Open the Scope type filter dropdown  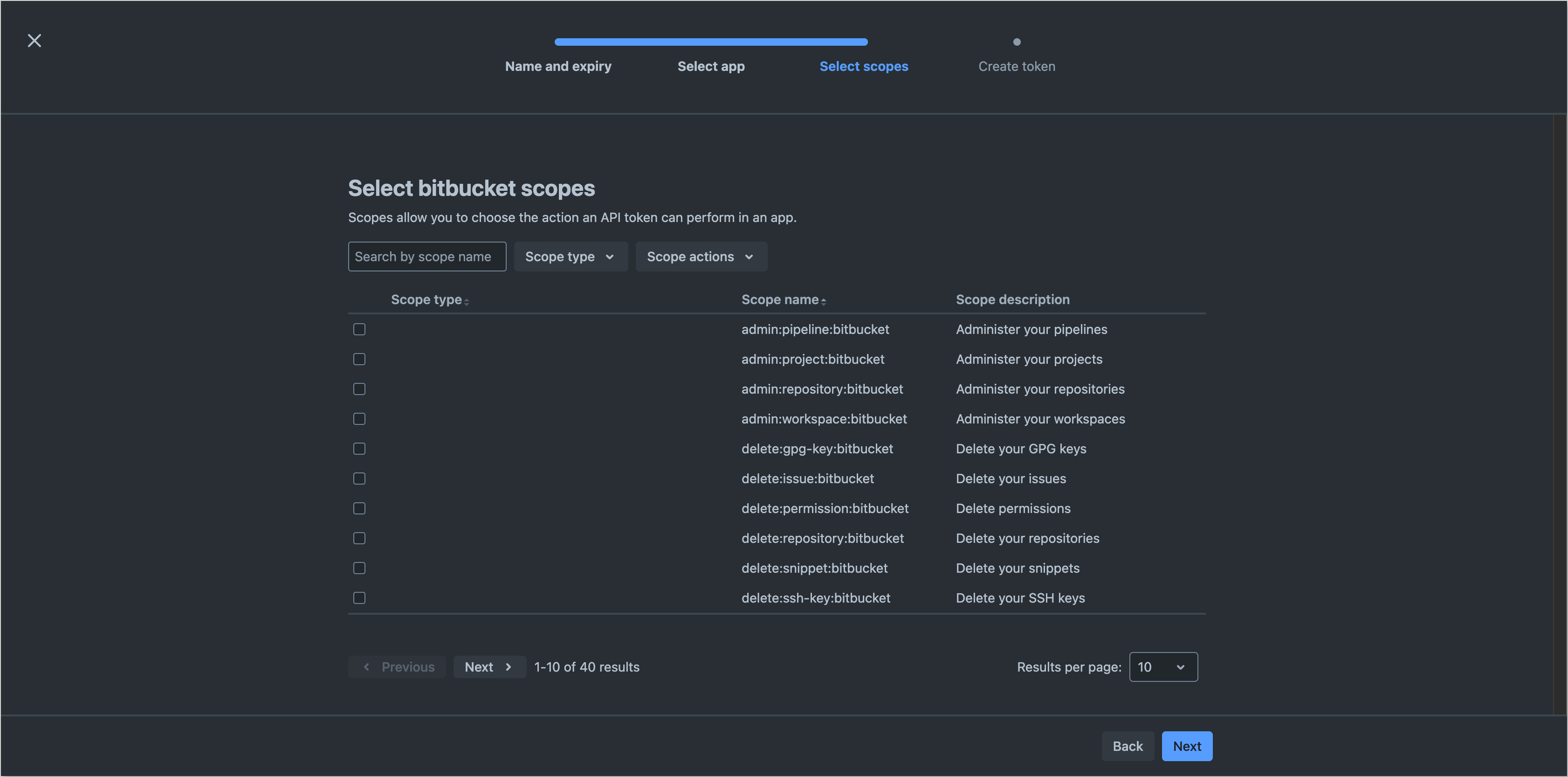[571, 257]
